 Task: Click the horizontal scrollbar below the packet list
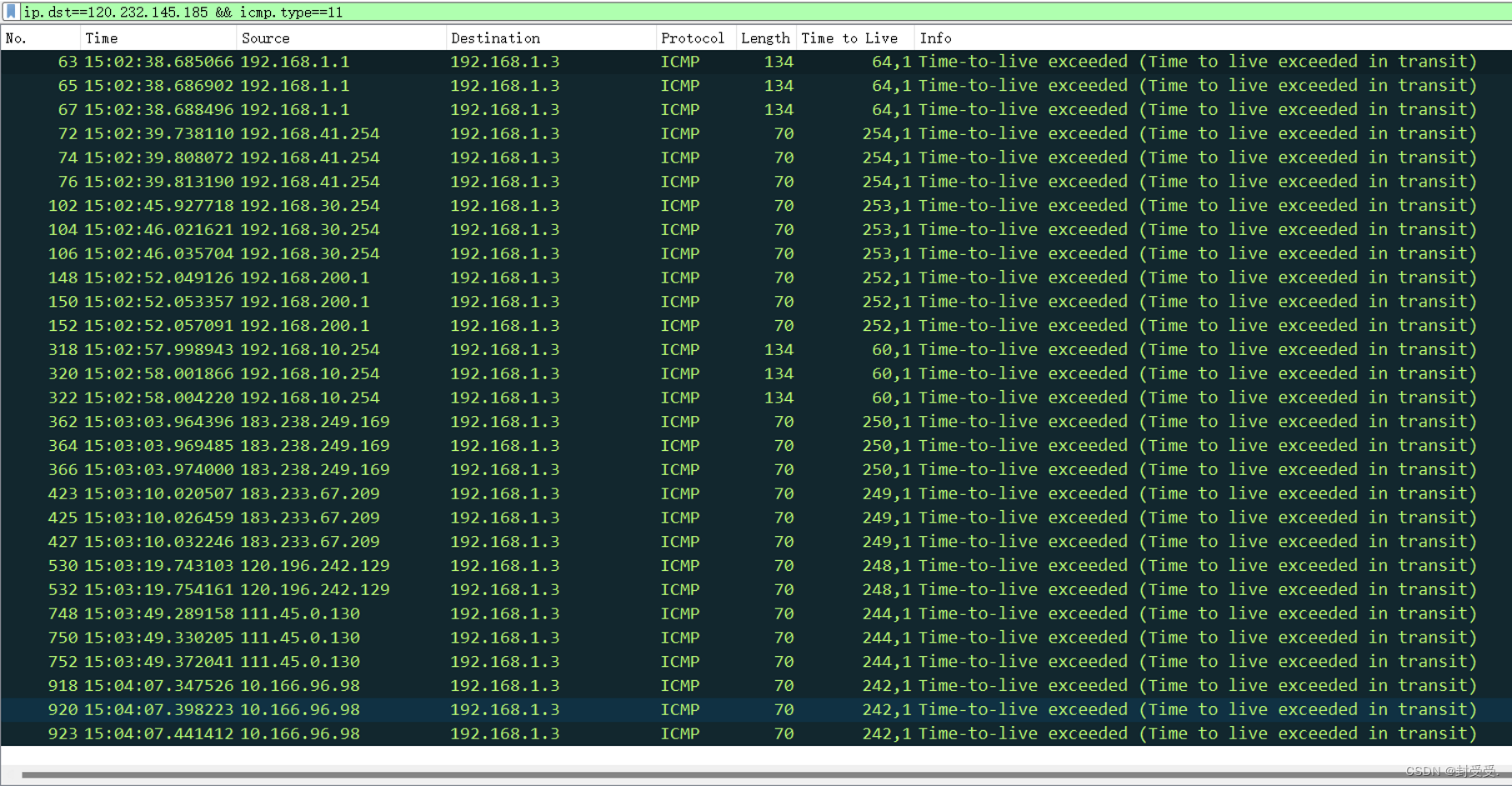pos(750,774)
